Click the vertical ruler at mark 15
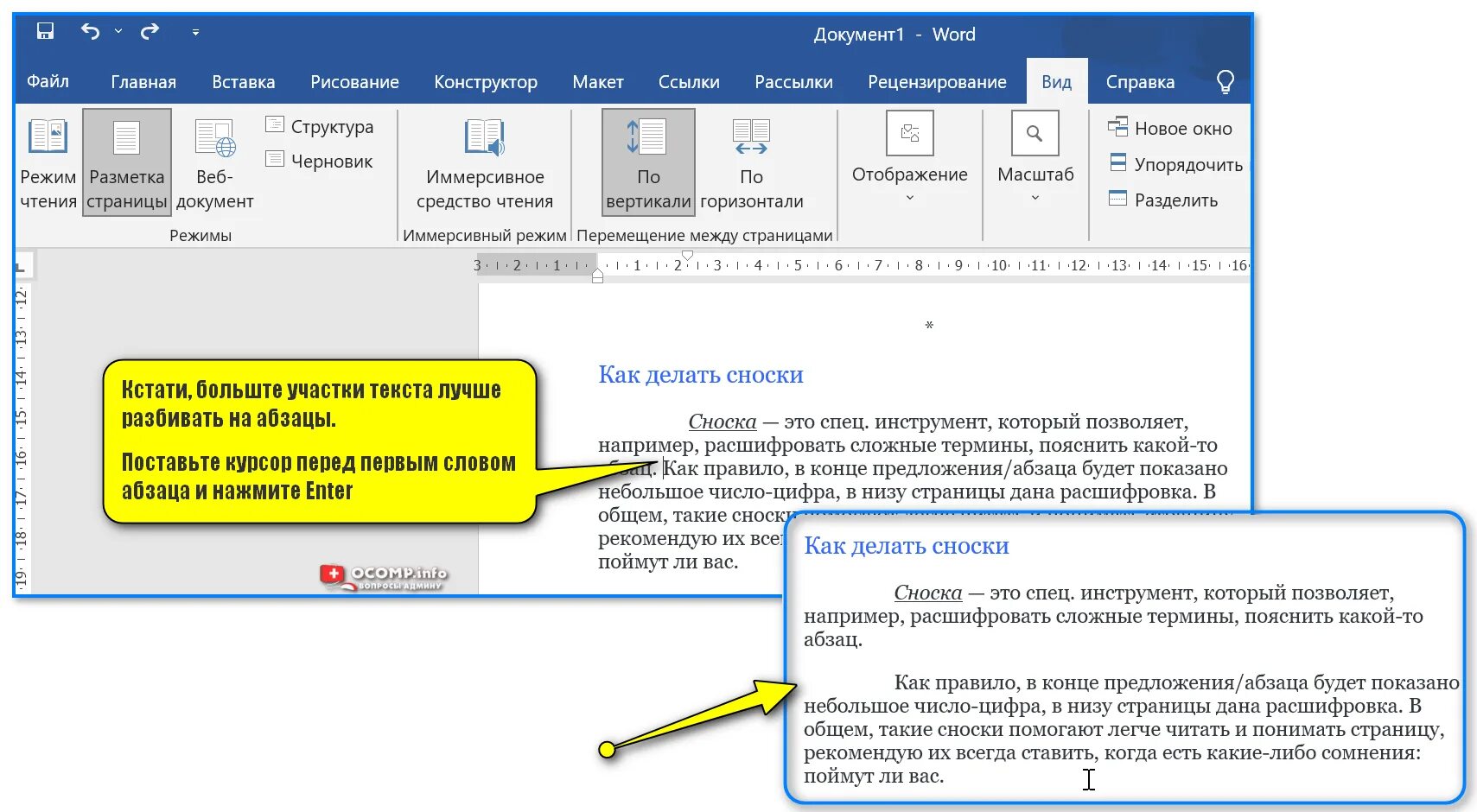The image size is (1477, 812). point(22,416)
